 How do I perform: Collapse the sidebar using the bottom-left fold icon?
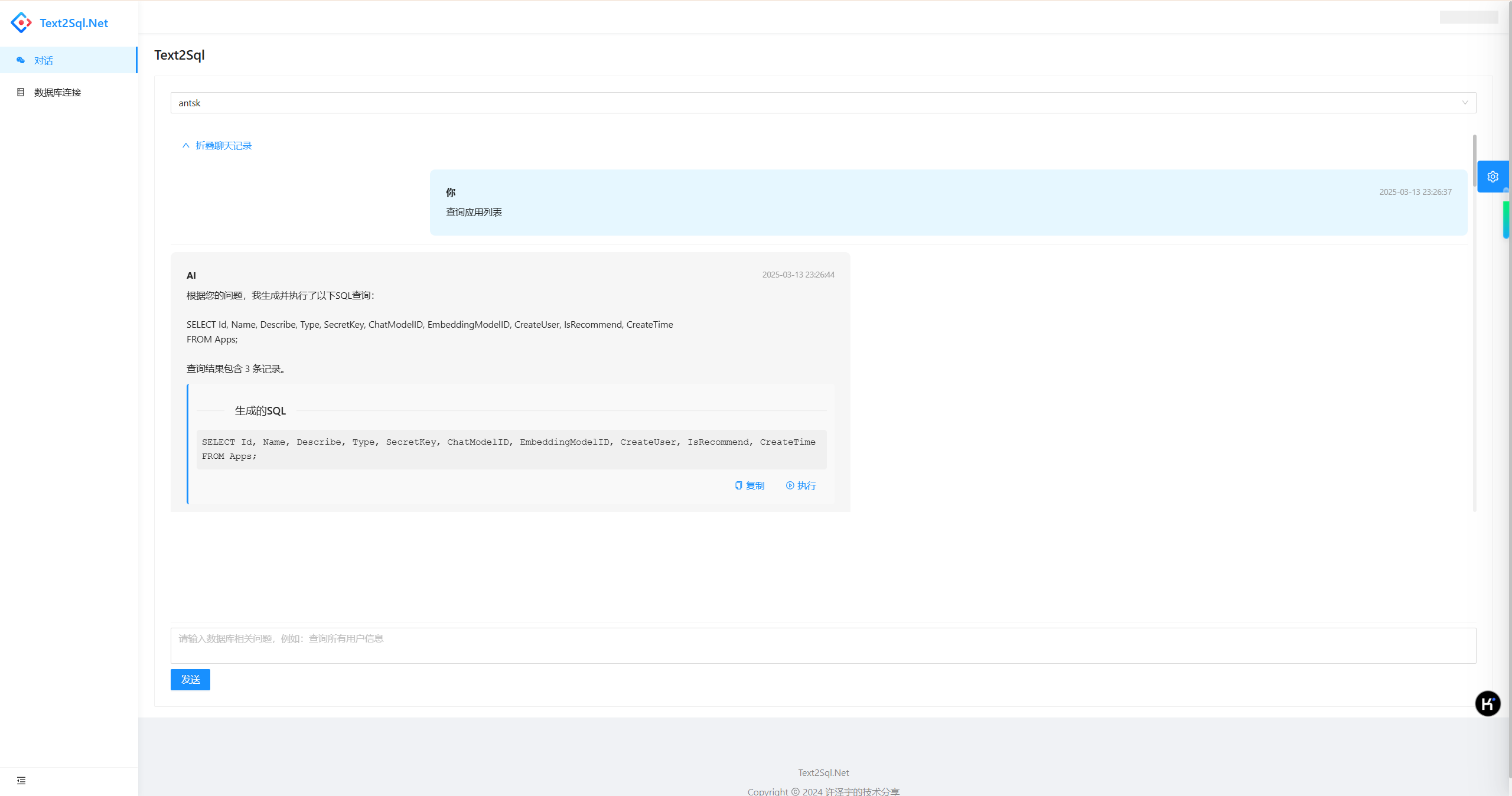21,781
